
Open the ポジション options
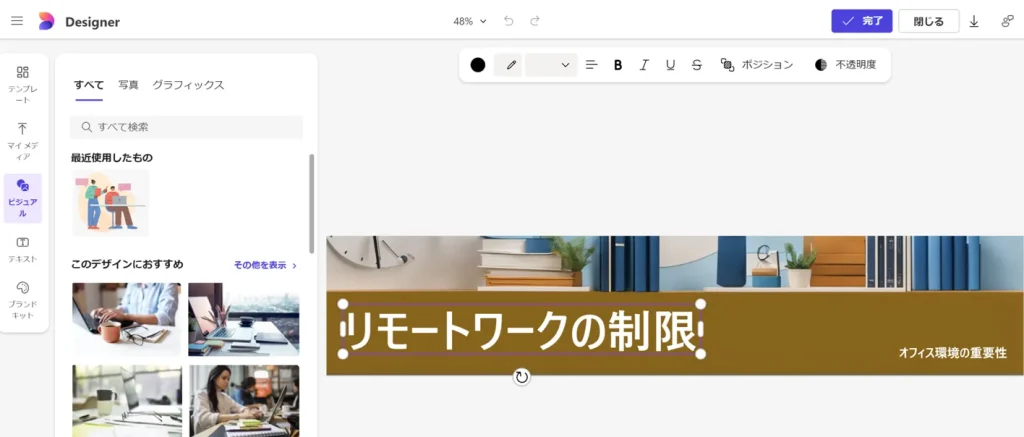(x=757, y=65)
